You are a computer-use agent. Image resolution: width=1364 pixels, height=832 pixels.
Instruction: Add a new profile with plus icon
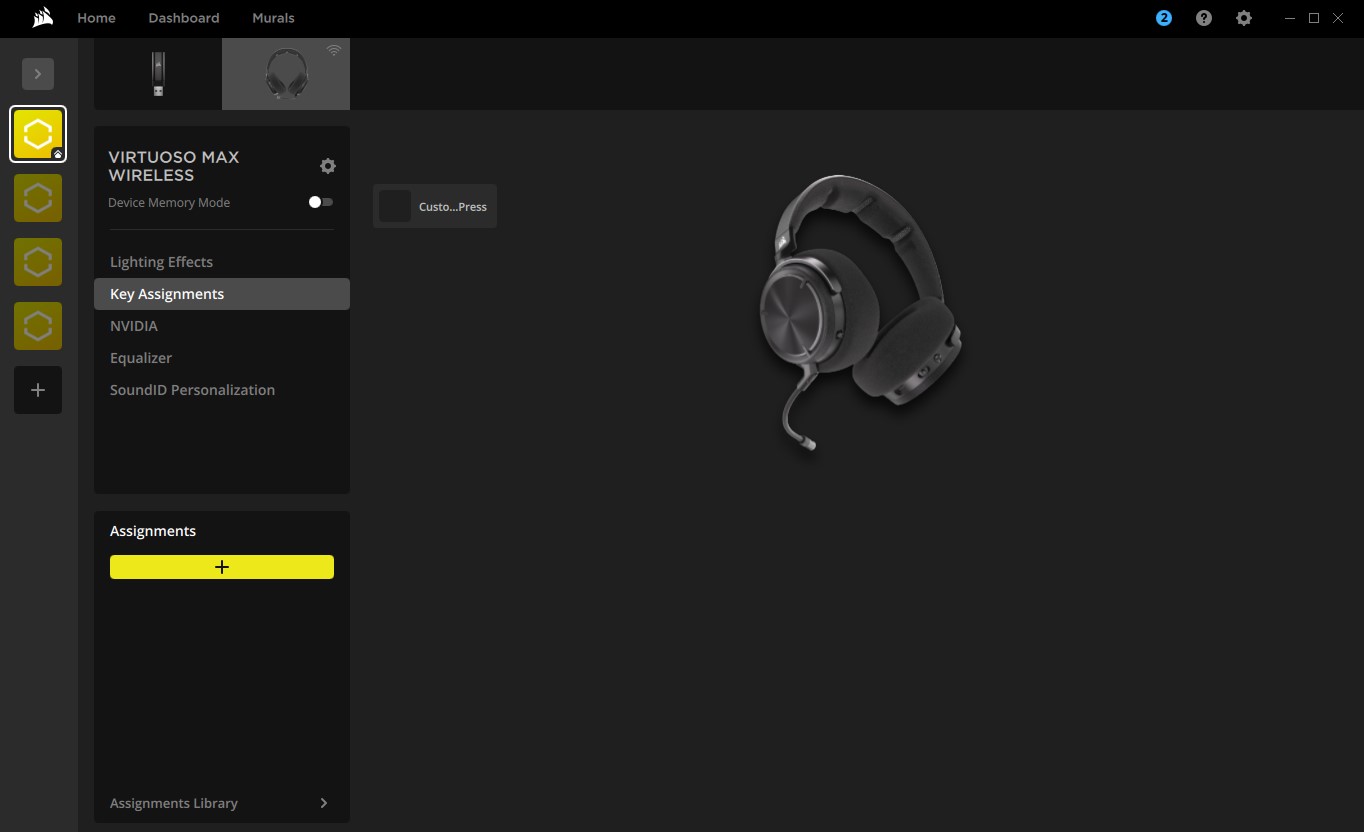[38, 390]
